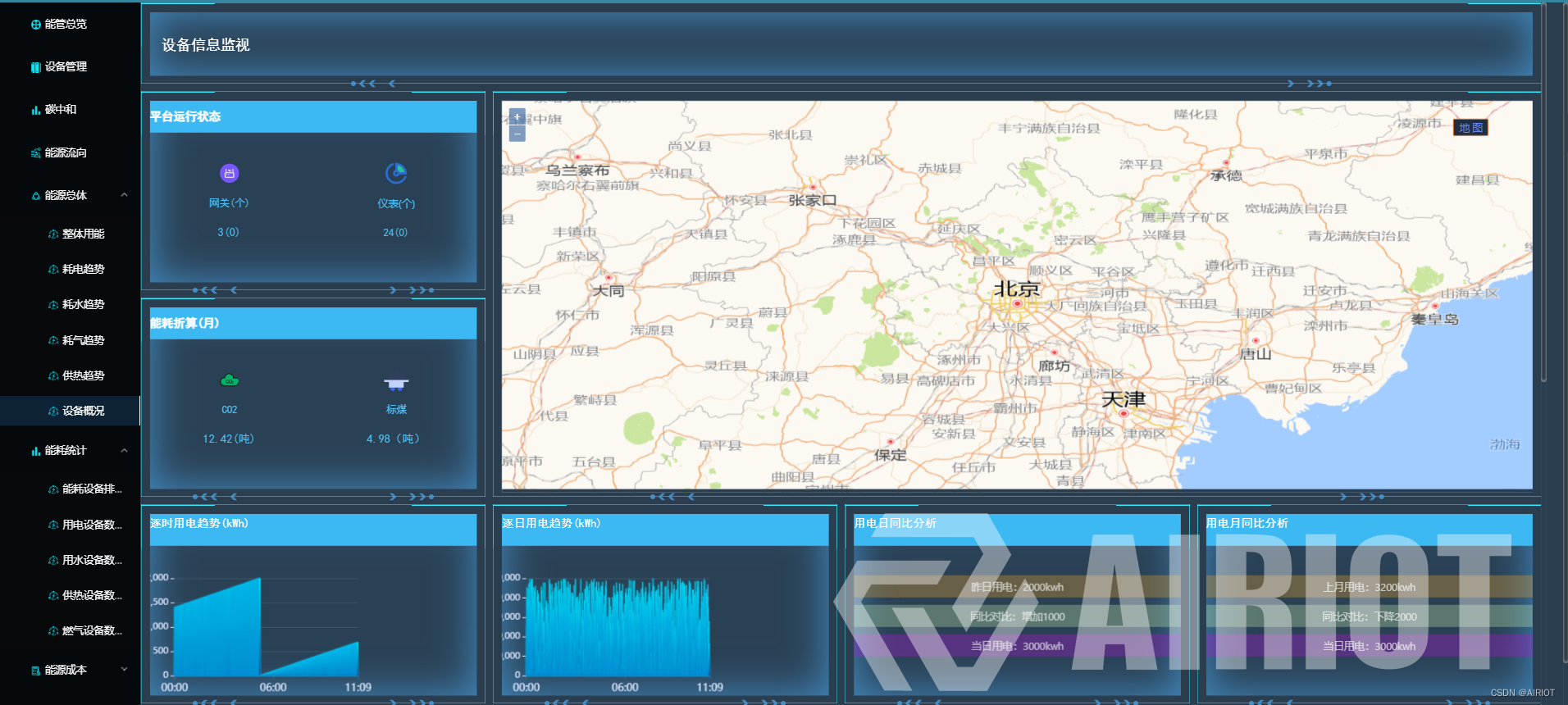Click the 同比对比: 增加1000 row
Screen dimensions: 1568x705
coord(1017,616)
